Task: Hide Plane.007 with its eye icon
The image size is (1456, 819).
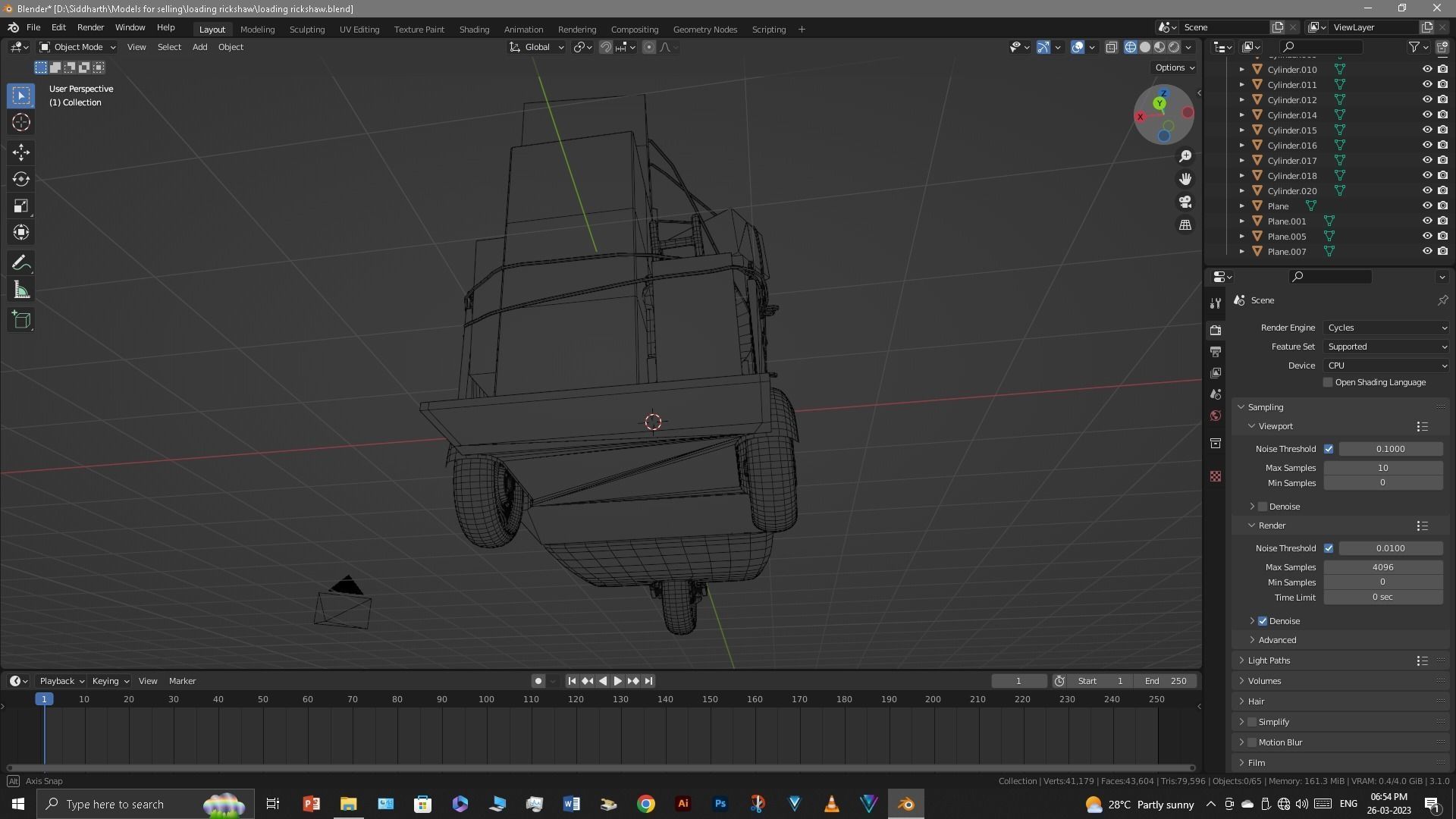Action: 1426,251
